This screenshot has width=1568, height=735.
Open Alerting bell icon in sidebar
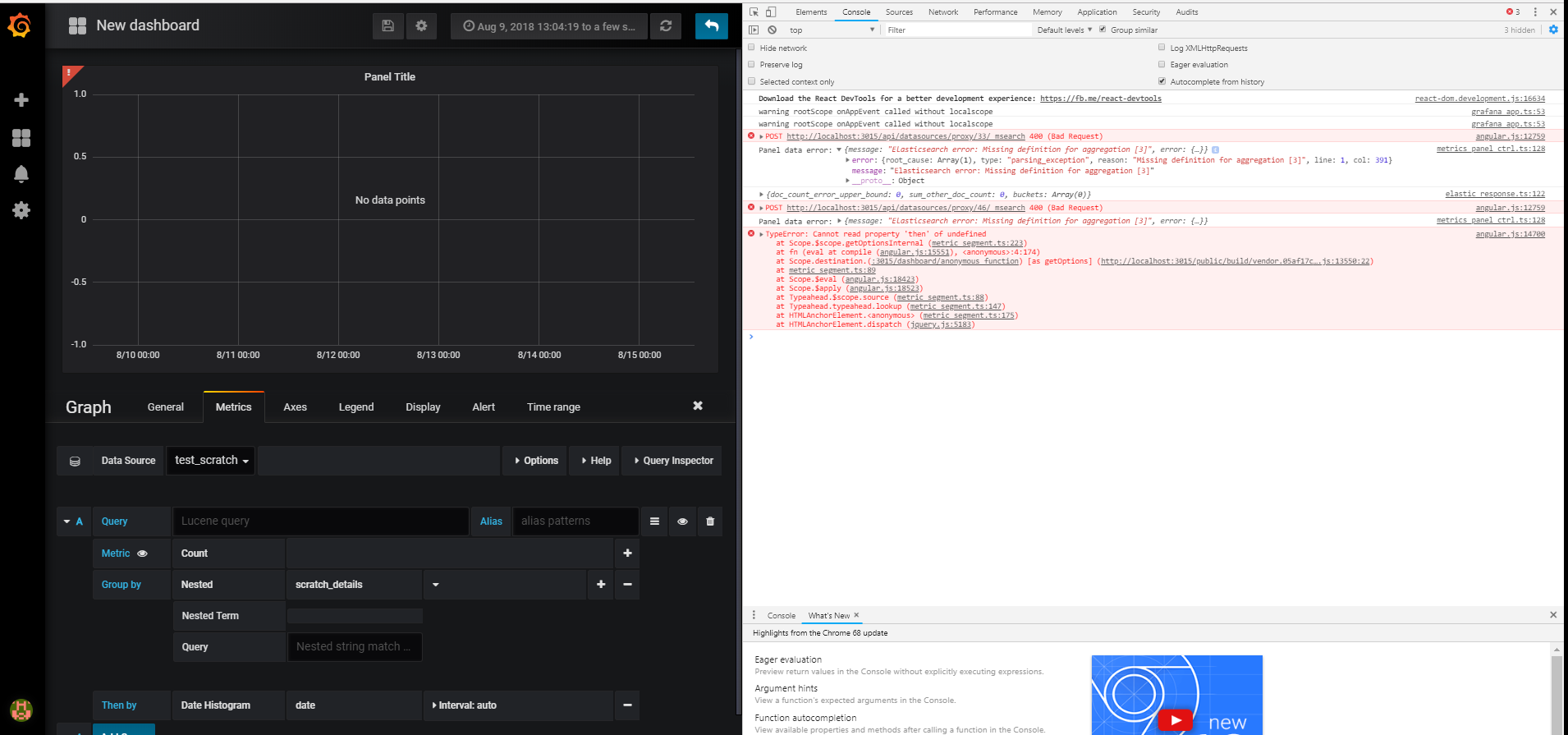point(21,174)
